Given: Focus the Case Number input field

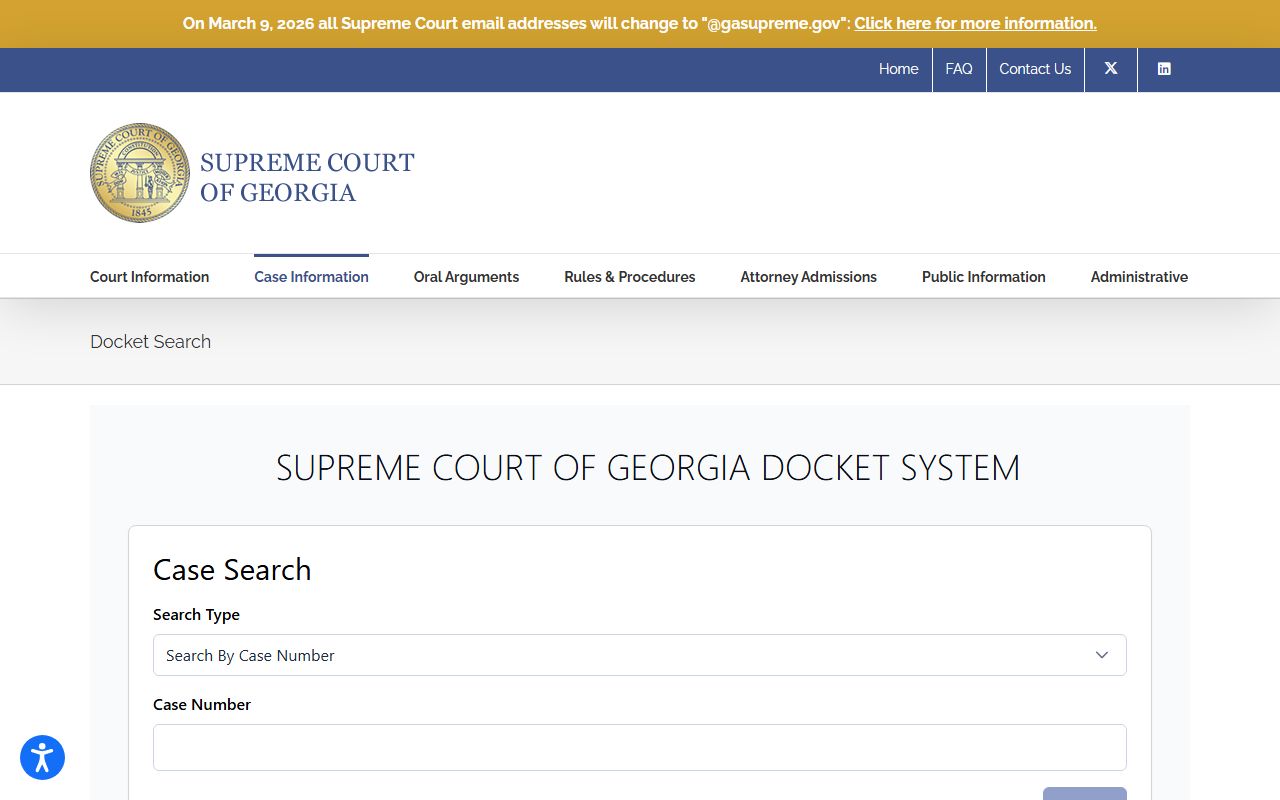Looking at the screenshot, I should click(x=640, y=747).
